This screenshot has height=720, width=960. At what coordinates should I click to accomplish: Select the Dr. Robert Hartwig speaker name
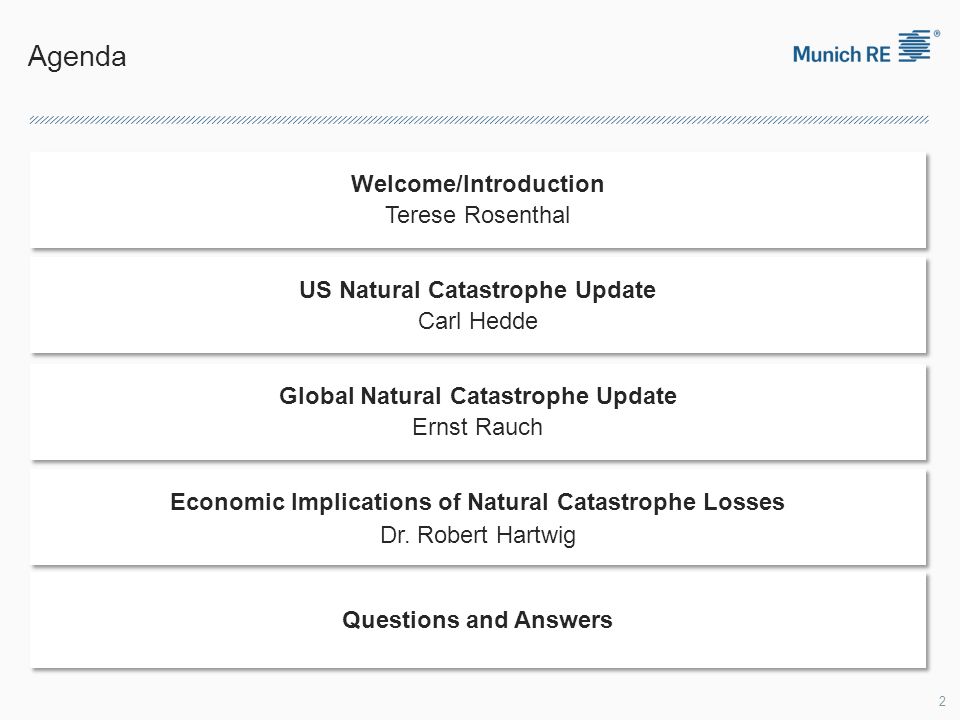coord(478,534)
